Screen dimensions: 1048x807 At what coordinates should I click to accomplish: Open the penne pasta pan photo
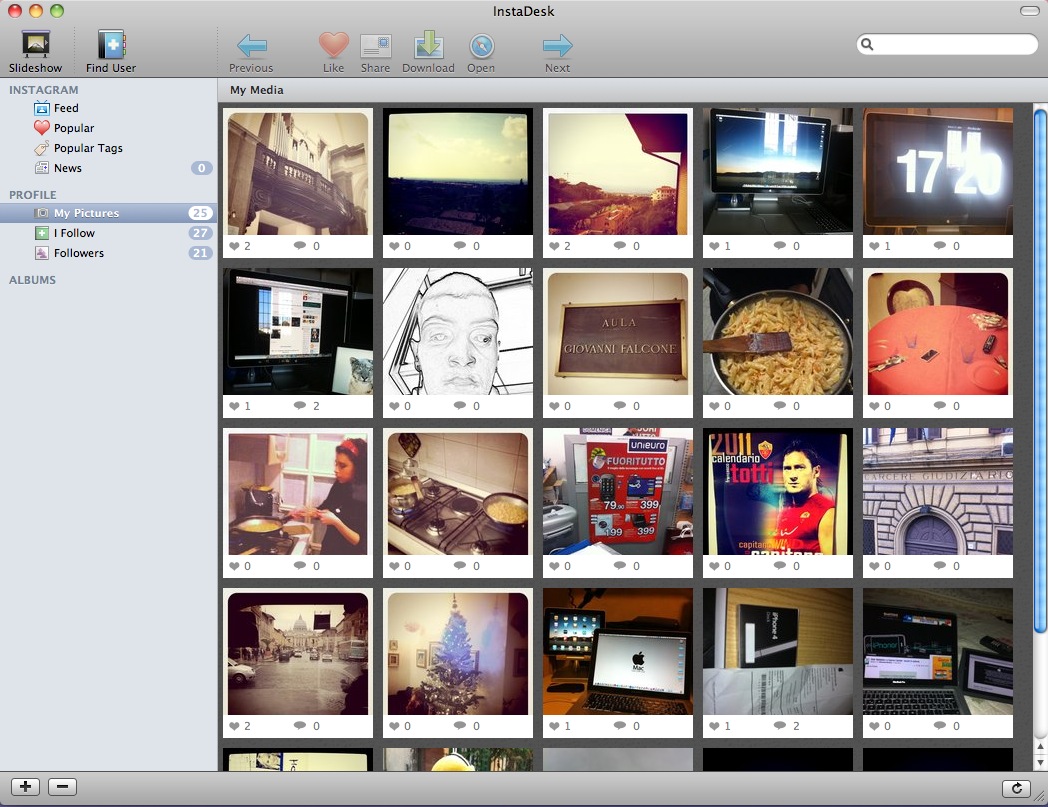(778, 332)
